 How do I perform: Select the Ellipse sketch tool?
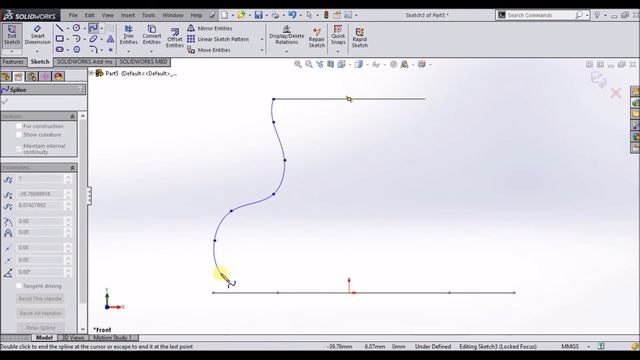tap(93, 39)
